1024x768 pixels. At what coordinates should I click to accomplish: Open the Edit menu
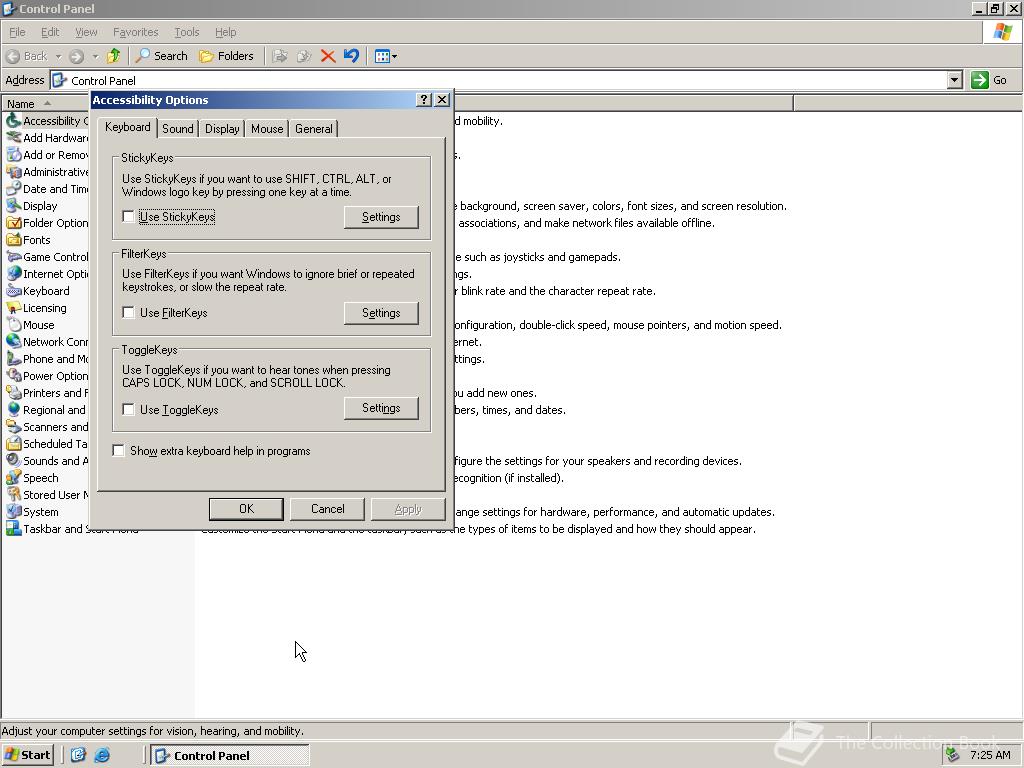click(x=50, y=32)
